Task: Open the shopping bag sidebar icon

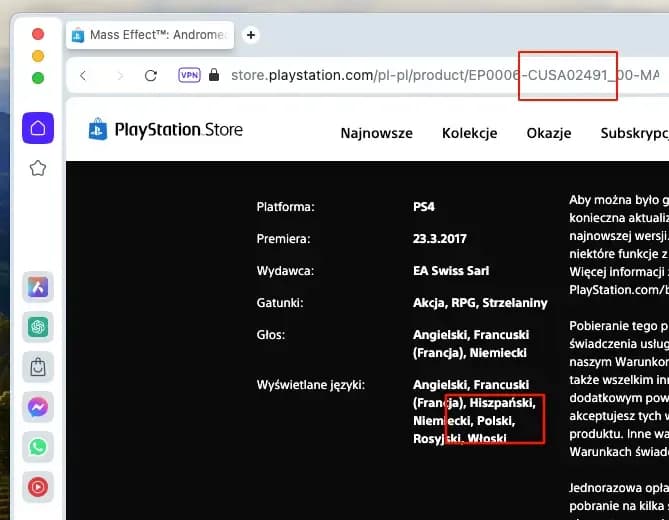Action: click(x=38, y=367)
